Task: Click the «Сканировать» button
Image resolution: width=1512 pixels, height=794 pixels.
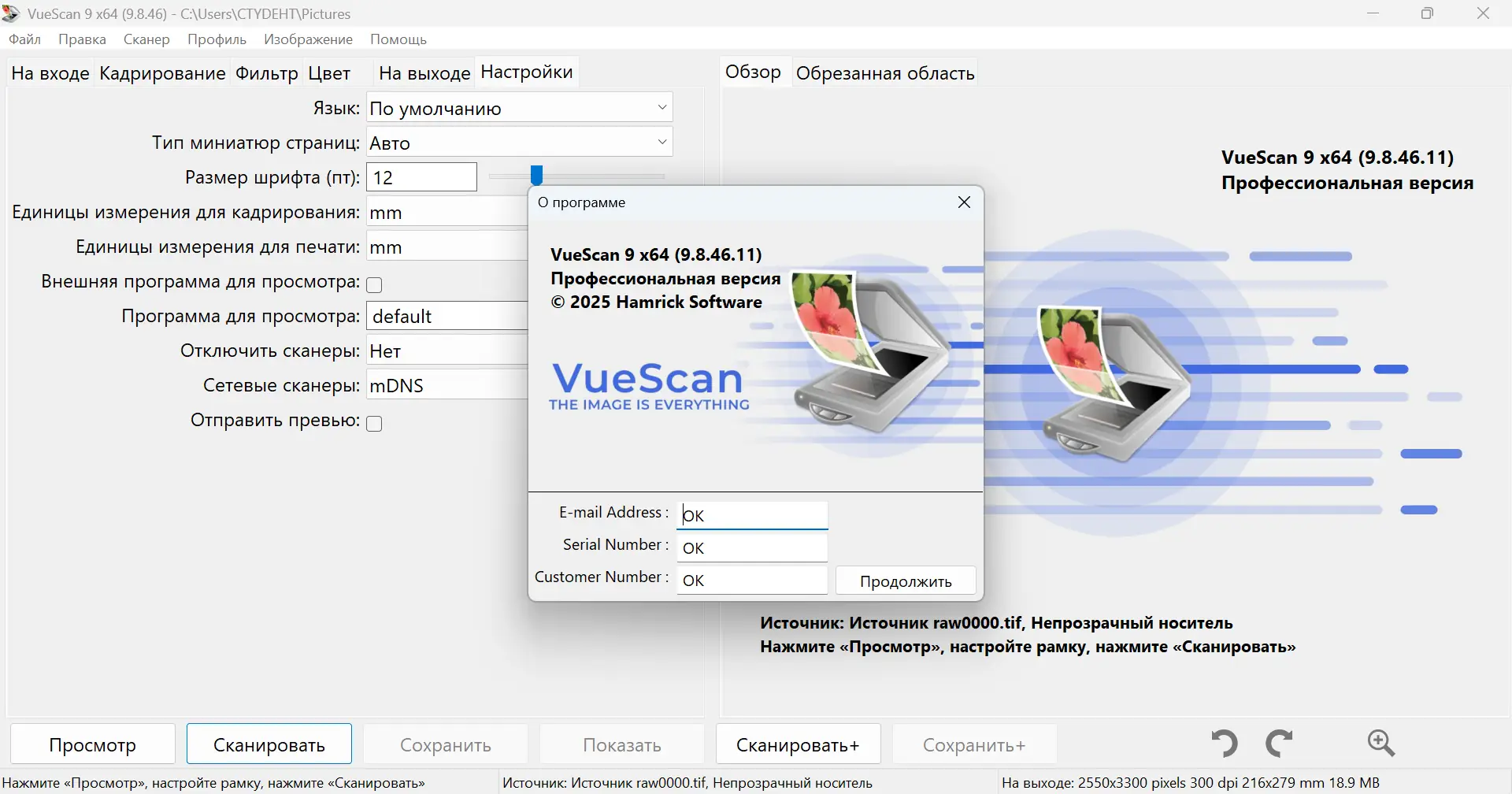Action: click(x=268, y=743)
